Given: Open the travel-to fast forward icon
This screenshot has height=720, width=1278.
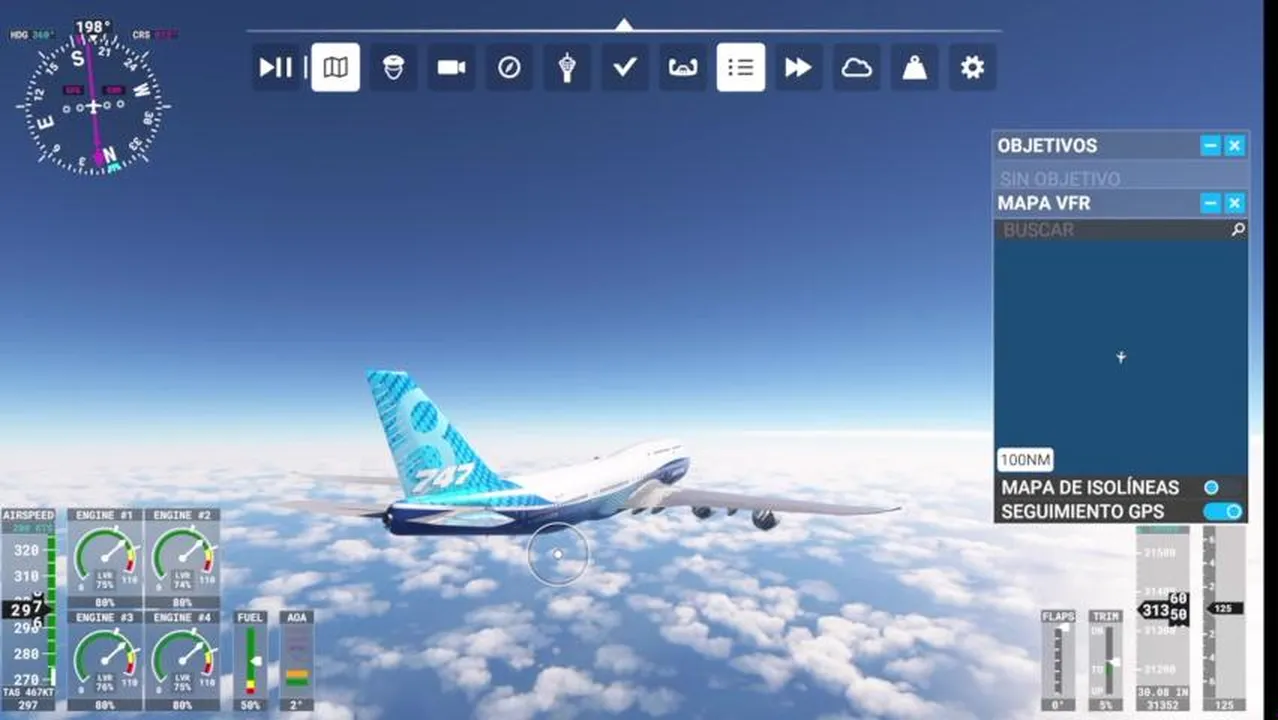Looking at the screenshot, I should pyautogui.click(x=798, y=67).
